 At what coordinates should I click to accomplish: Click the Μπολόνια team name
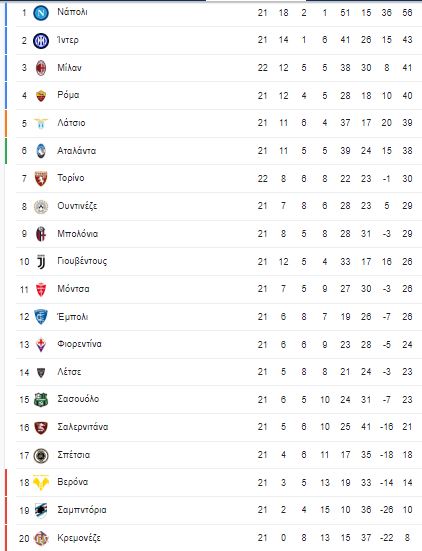(x=78, y=234)
